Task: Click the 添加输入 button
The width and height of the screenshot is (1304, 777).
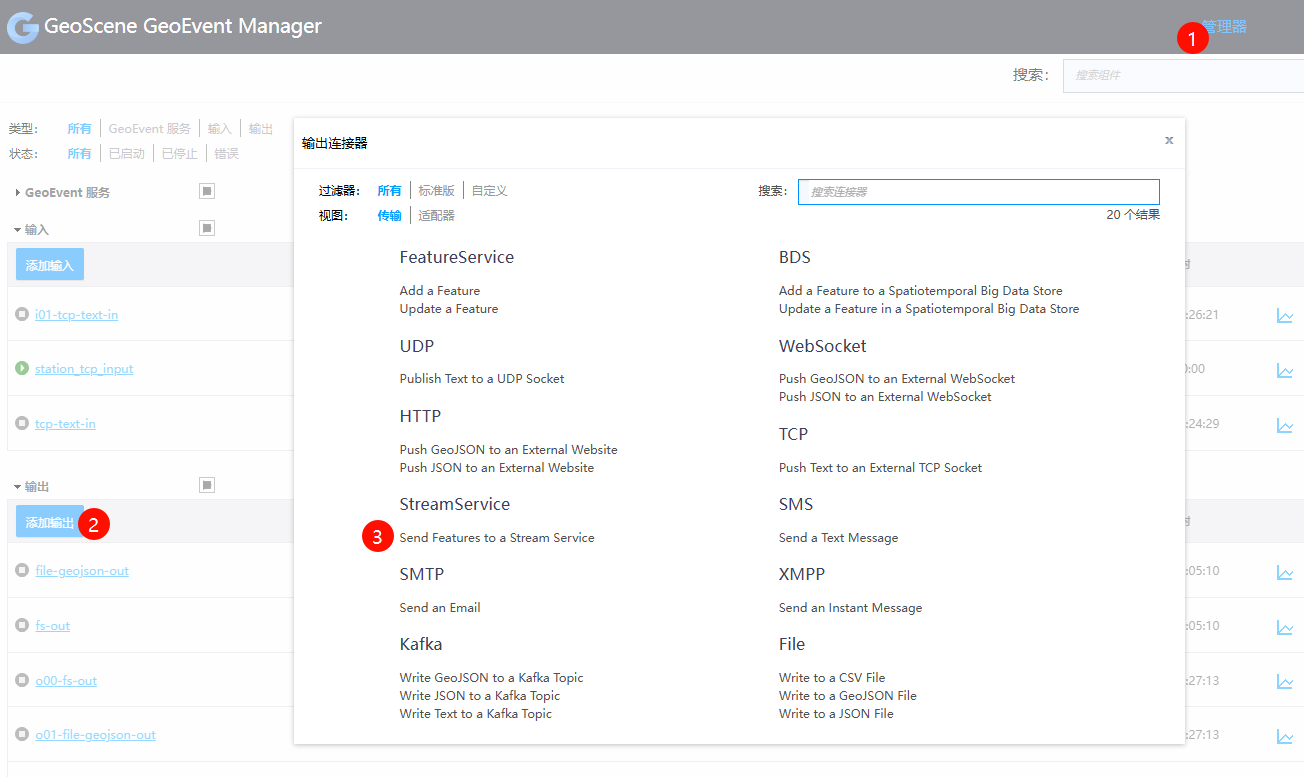Action: (50, 265)
